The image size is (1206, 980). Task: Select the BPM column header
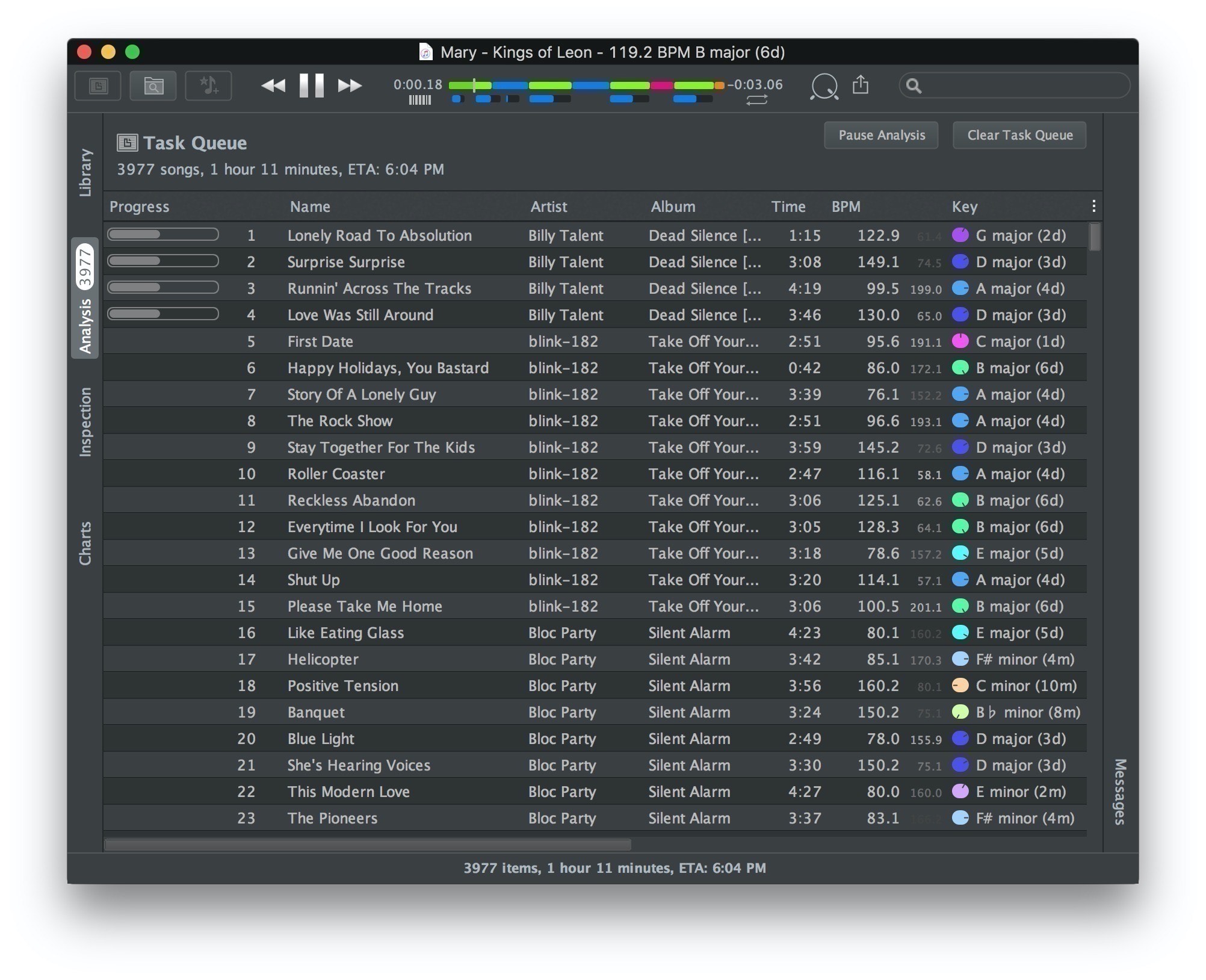pos(844,206)
